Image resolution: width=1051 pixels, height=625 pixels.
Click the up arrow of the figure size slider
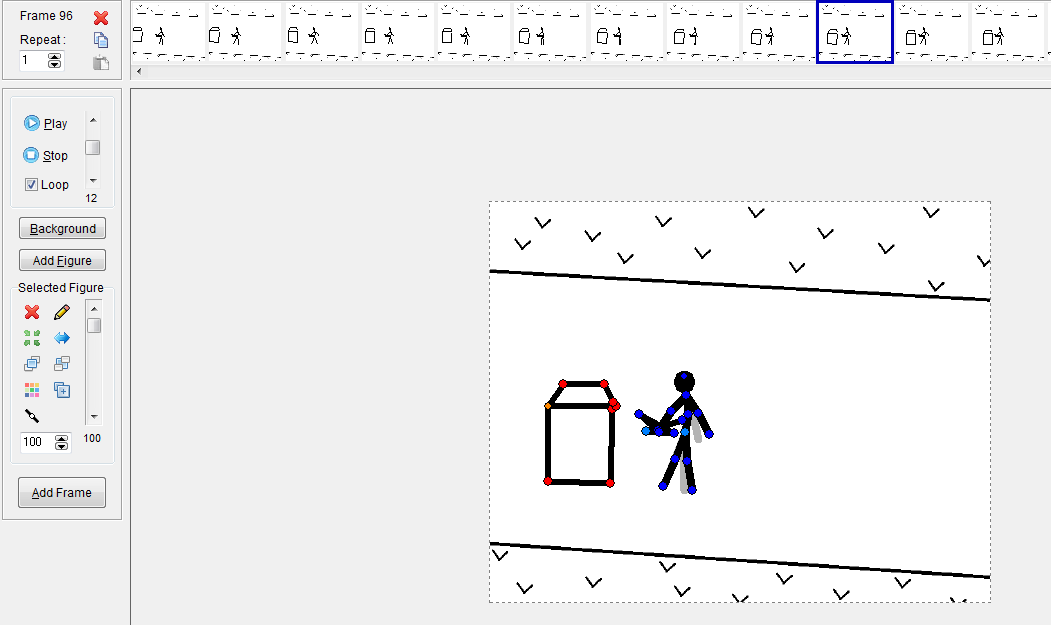click(x=95, y=308)
